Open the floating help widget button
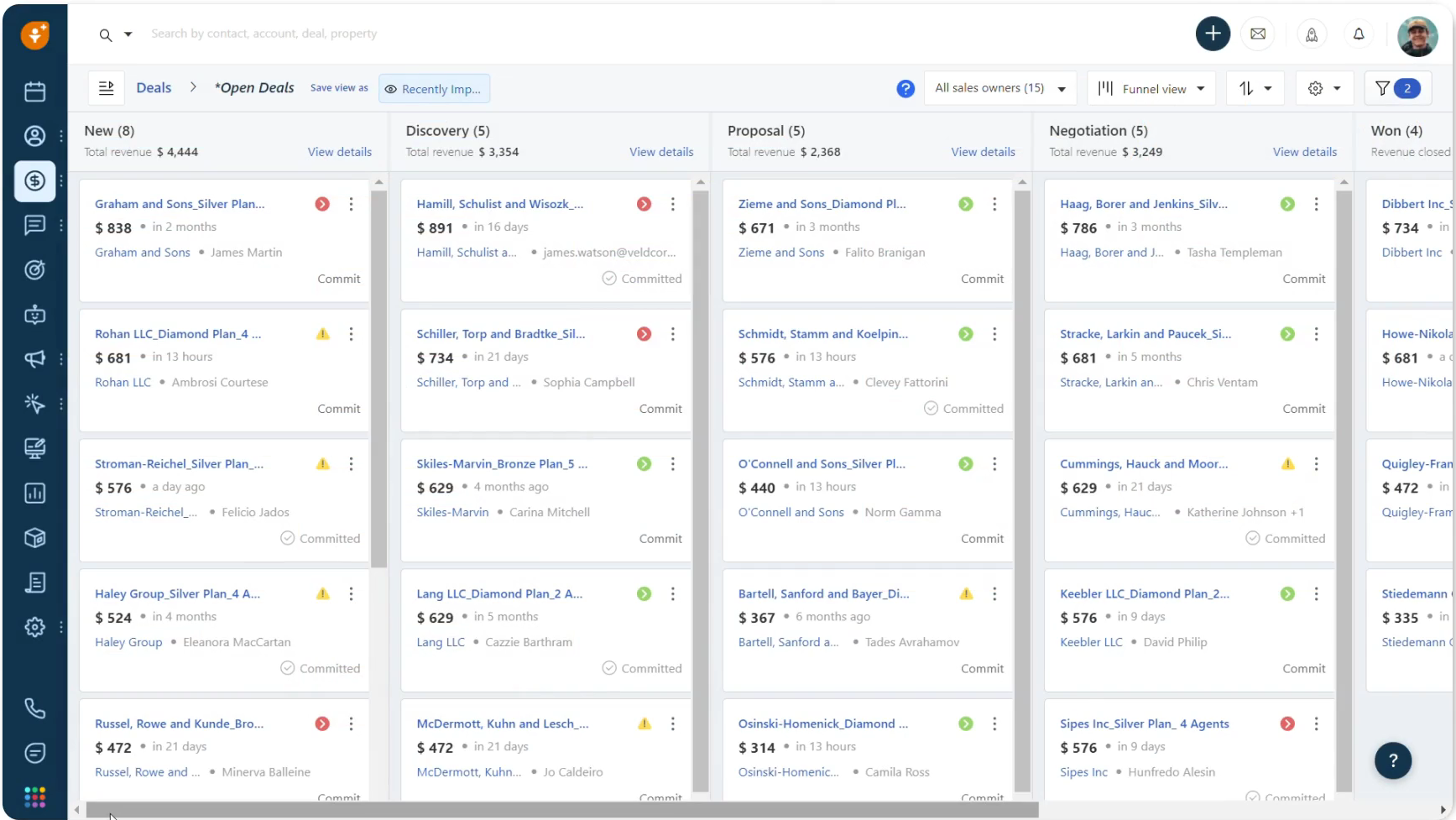The width and height of the screenshot is (1456, 820). pyautogui.click(x=1393, y=760)
